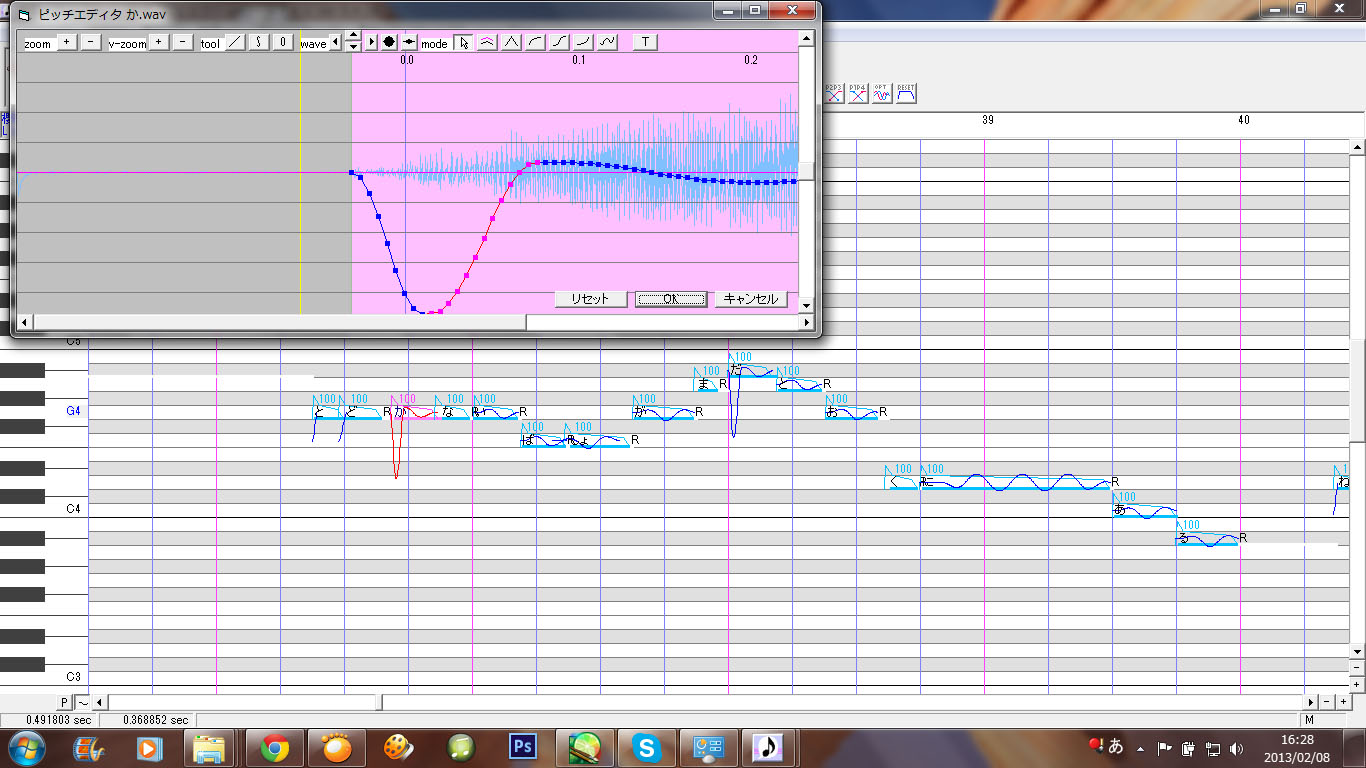This screenshot has width=1366, height=768.
Task: Click horizontal zoom plus at bottom right
Action: point(1342,702)
